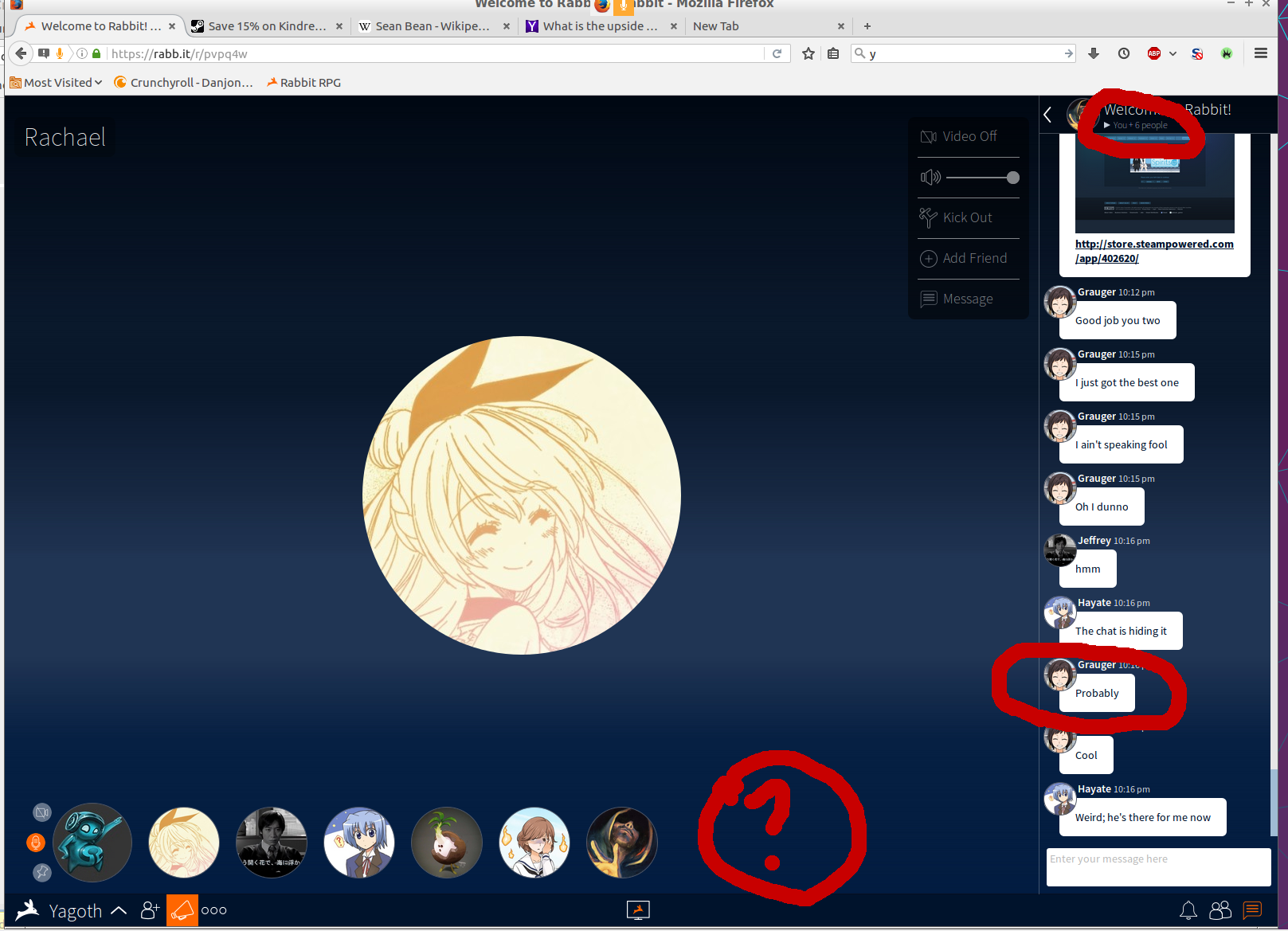1288x931 pixels.
Task: Expand the Adblock Plus dropdown arrow
Action: click(1173, 53)
